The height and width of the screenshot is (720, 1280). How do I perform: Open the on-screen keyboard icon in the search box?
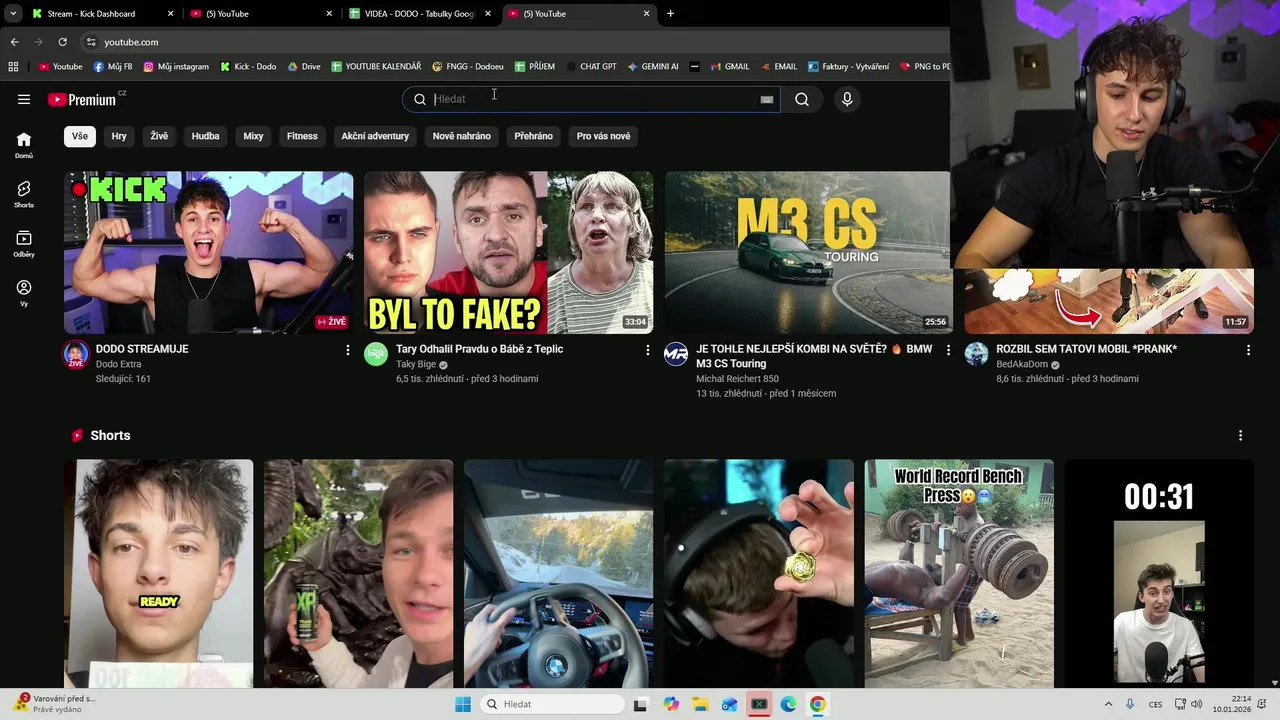coord(767,99)
